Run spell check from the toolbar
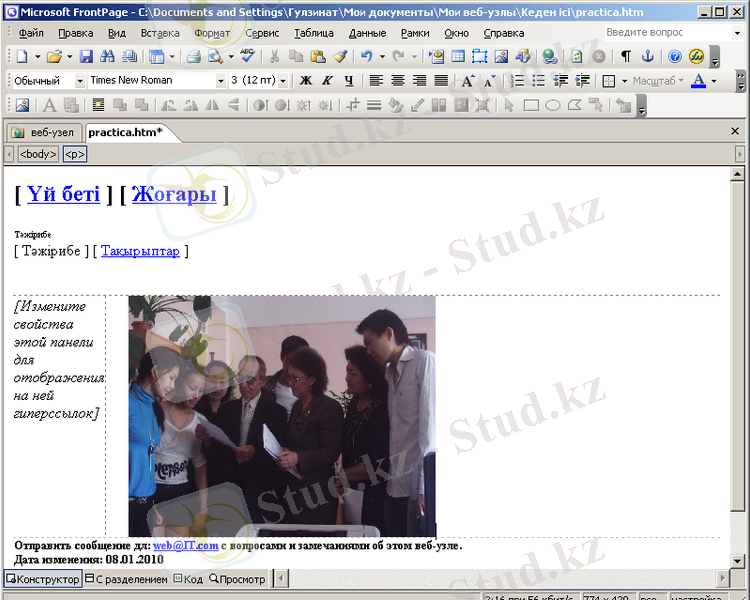Image resolution: width=750 pixels, height=600 pixels. click(246, 57)
